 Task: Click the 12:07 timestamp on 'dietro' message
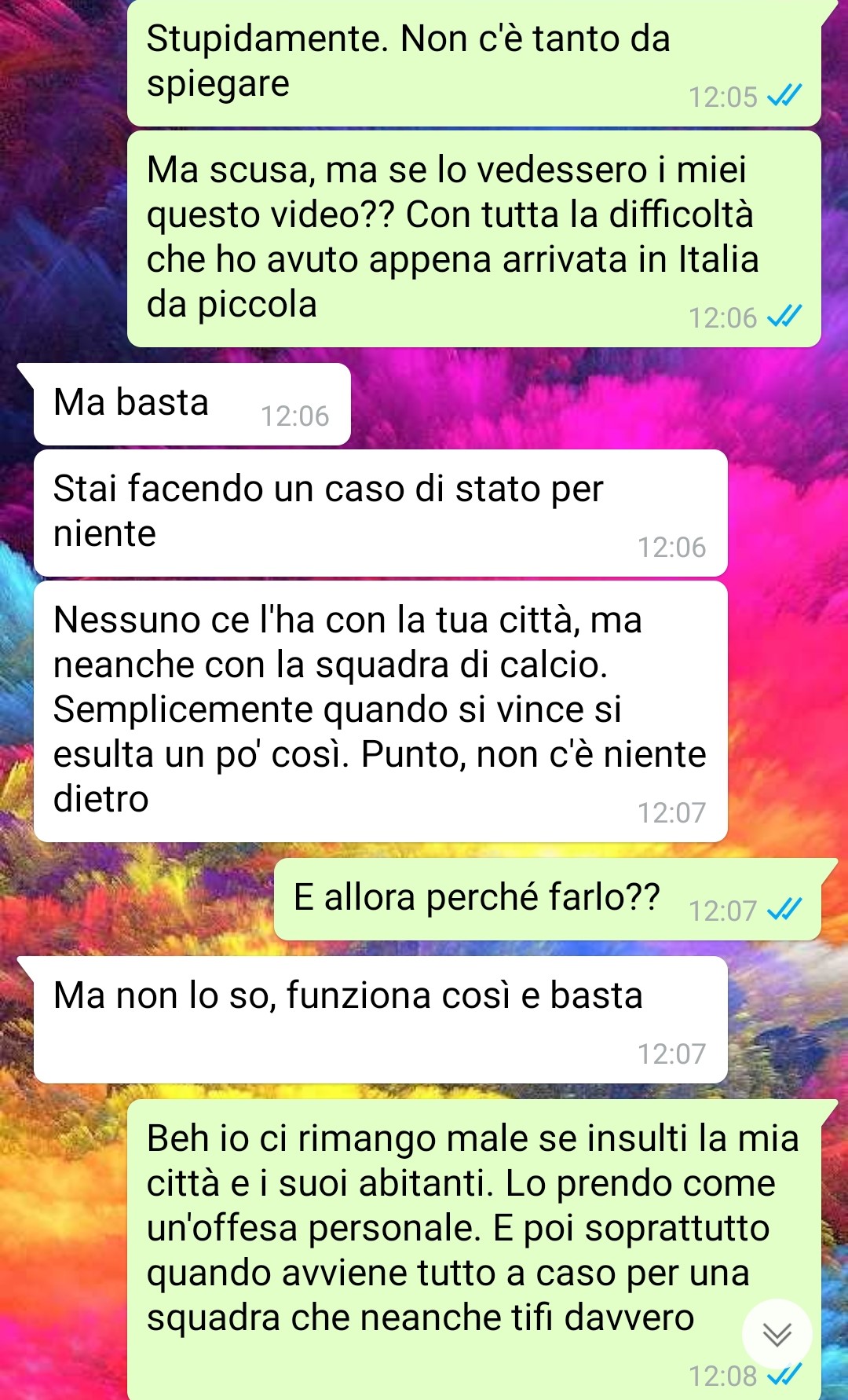click(672, 812)
